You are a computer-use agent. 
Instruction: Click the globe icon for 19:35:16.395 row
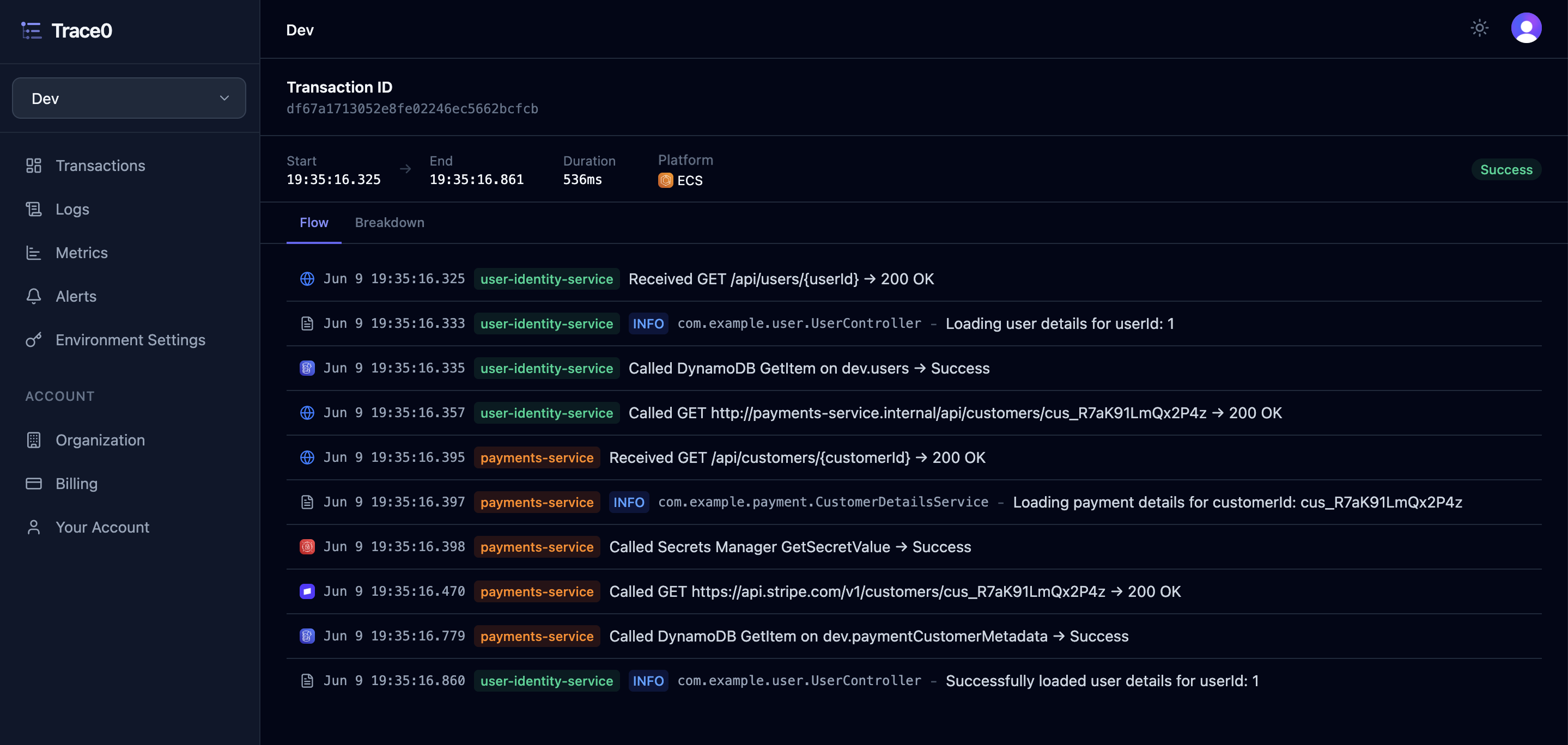307,457
